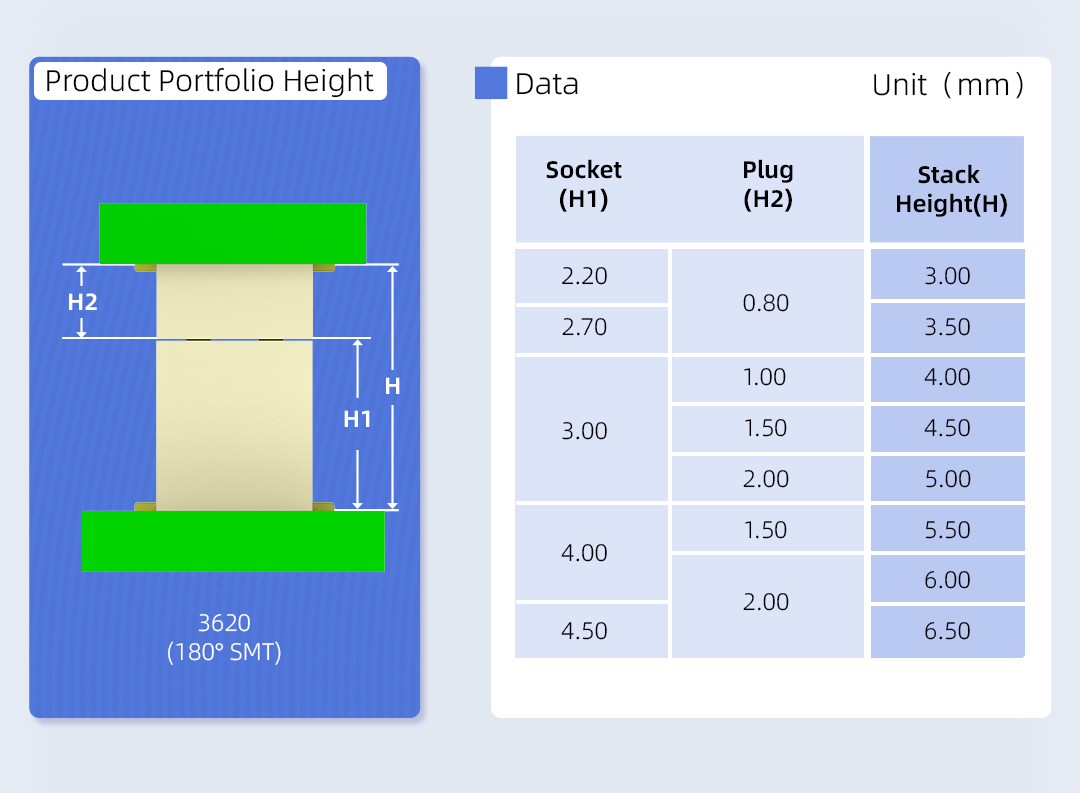Screen dimensions: 1080x793
Task: Click the Product Portfolio Height title
Action: tap(210, 81)
